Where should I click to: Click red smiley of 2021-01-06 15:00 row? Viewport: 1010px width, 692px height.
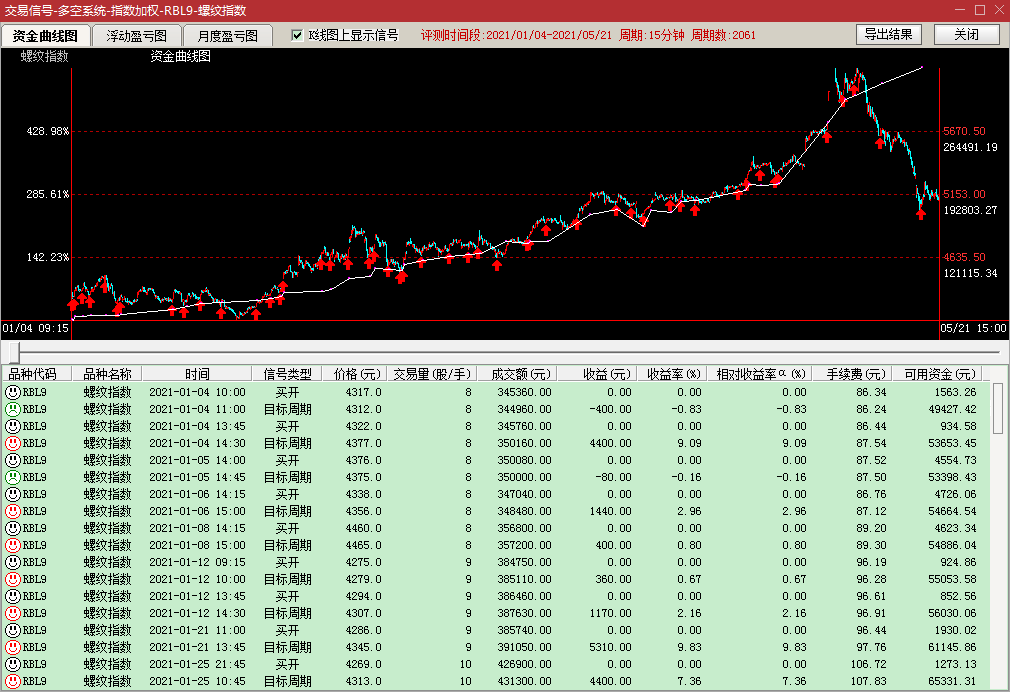pyautogui.click(x=13, y=511)
